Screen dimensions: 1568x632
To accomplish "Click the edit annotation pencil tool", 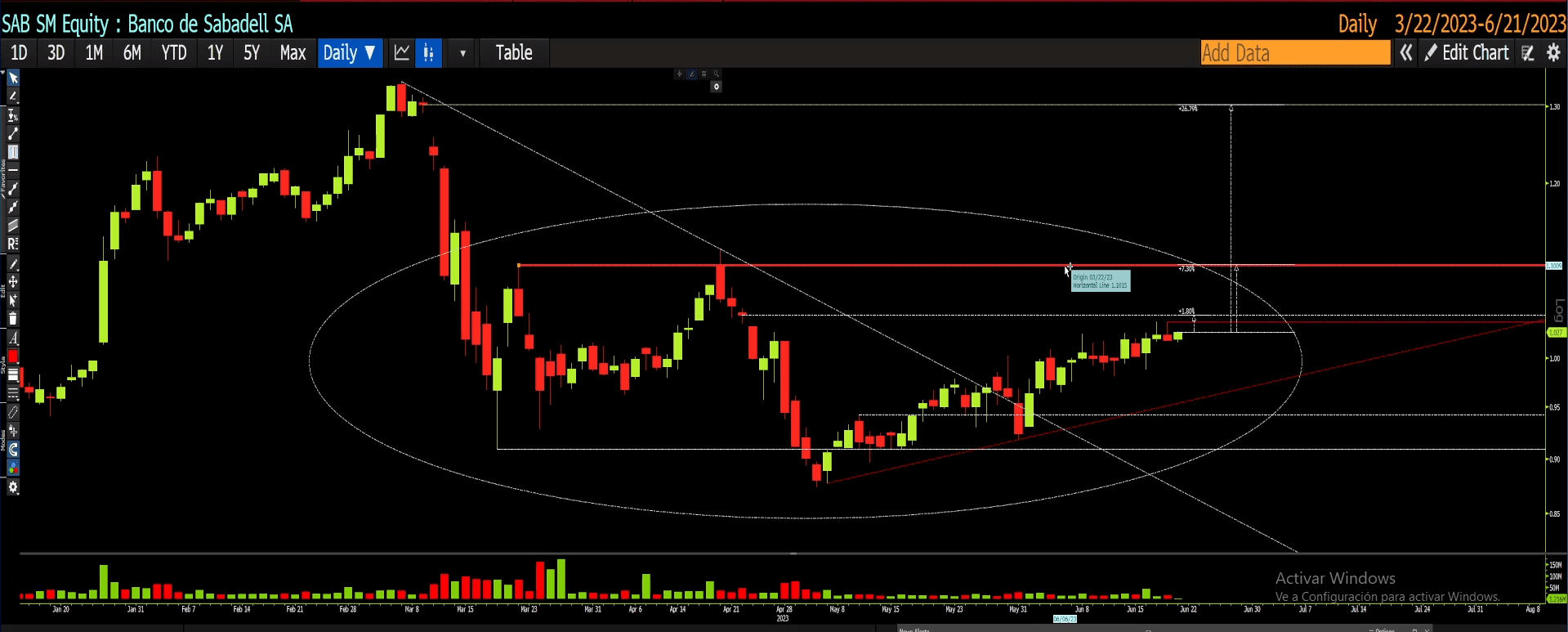I will (x=13, y=264).
